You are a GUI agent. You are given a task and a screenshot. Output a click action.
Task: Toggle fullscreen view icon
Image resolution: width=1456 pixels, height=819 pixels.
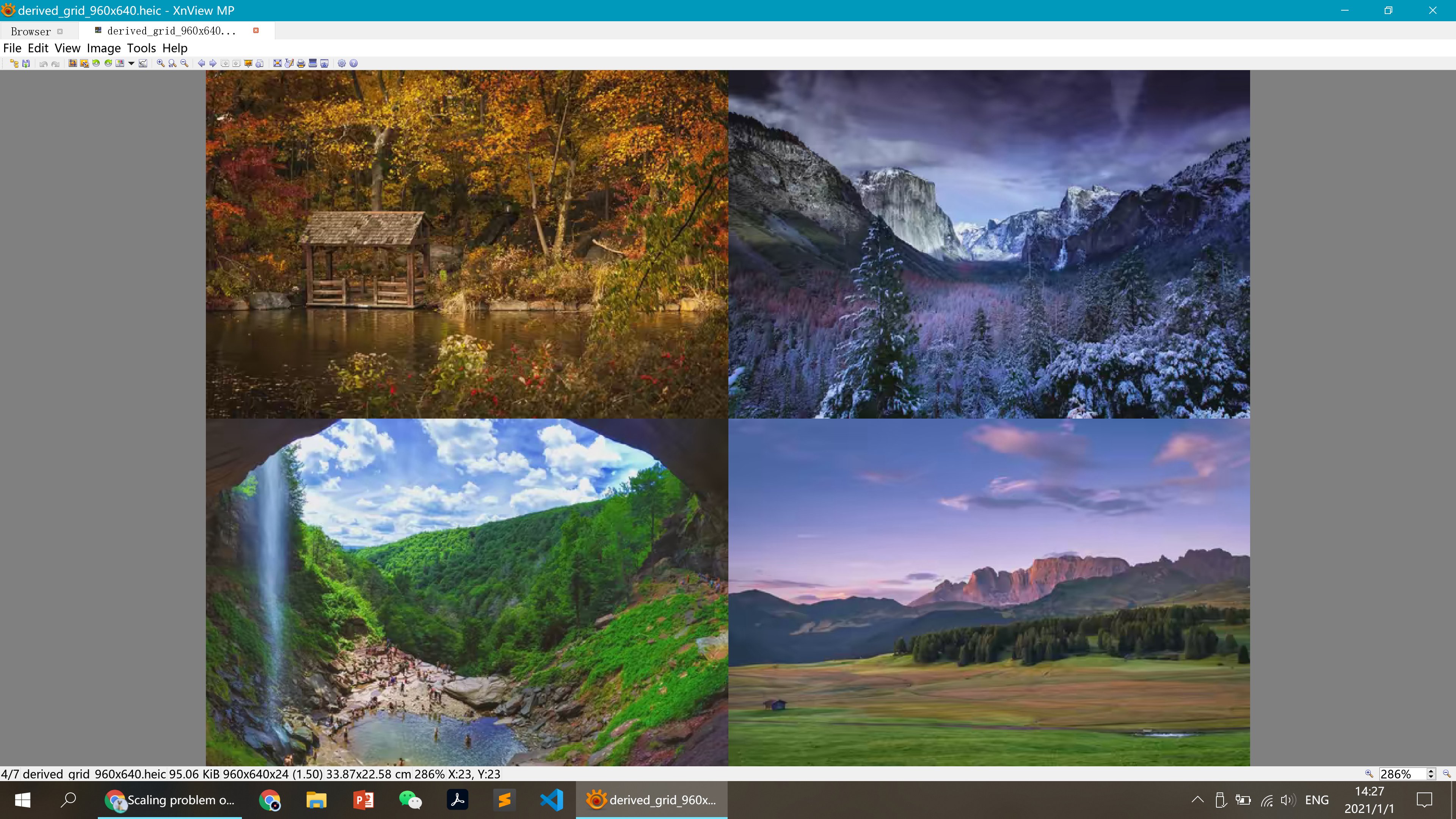pyautogui.click(x=278, y=63)
